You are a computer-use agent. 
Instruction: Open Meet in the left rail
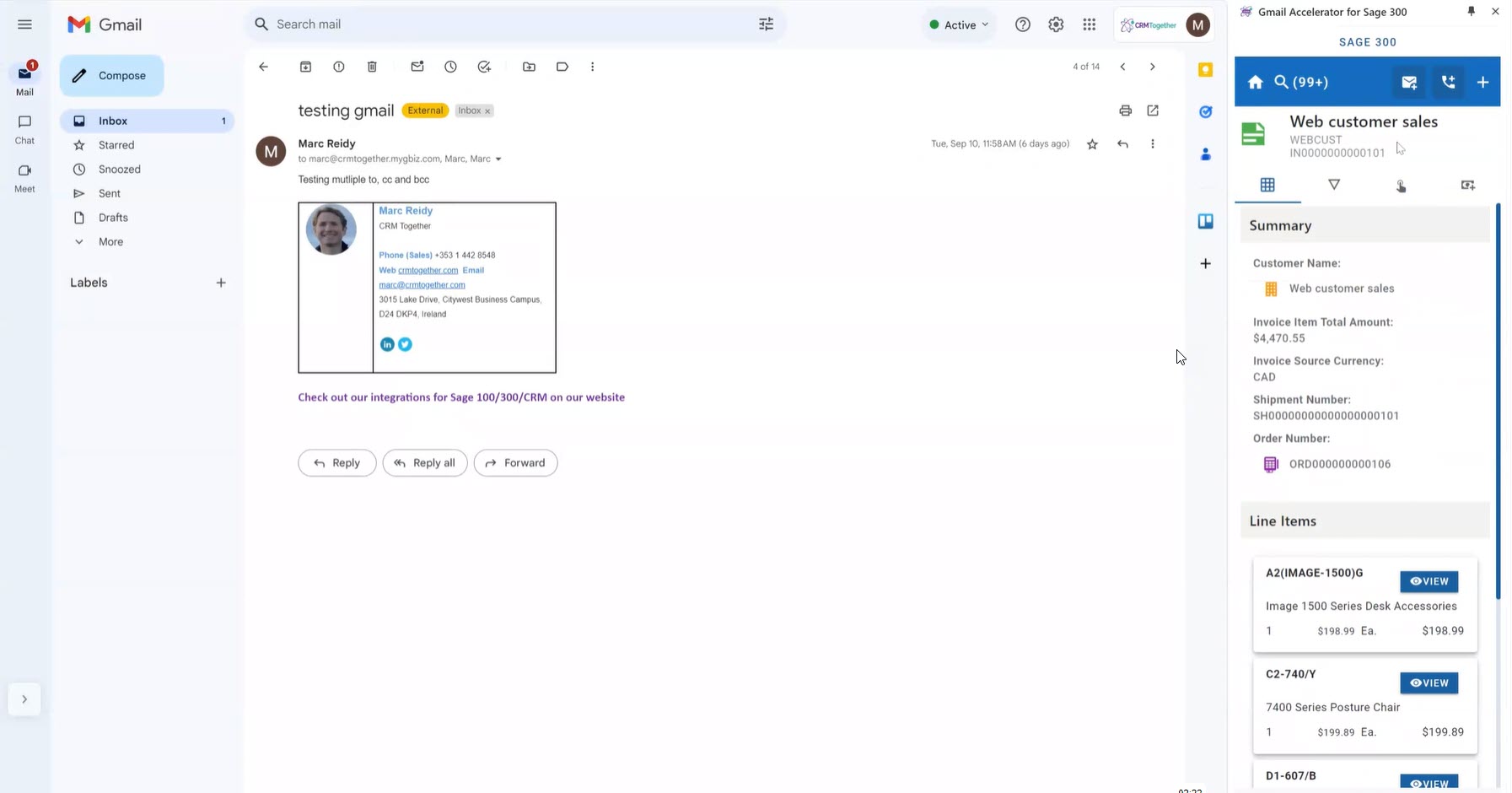pyautogui.click(x=24, y=178)
